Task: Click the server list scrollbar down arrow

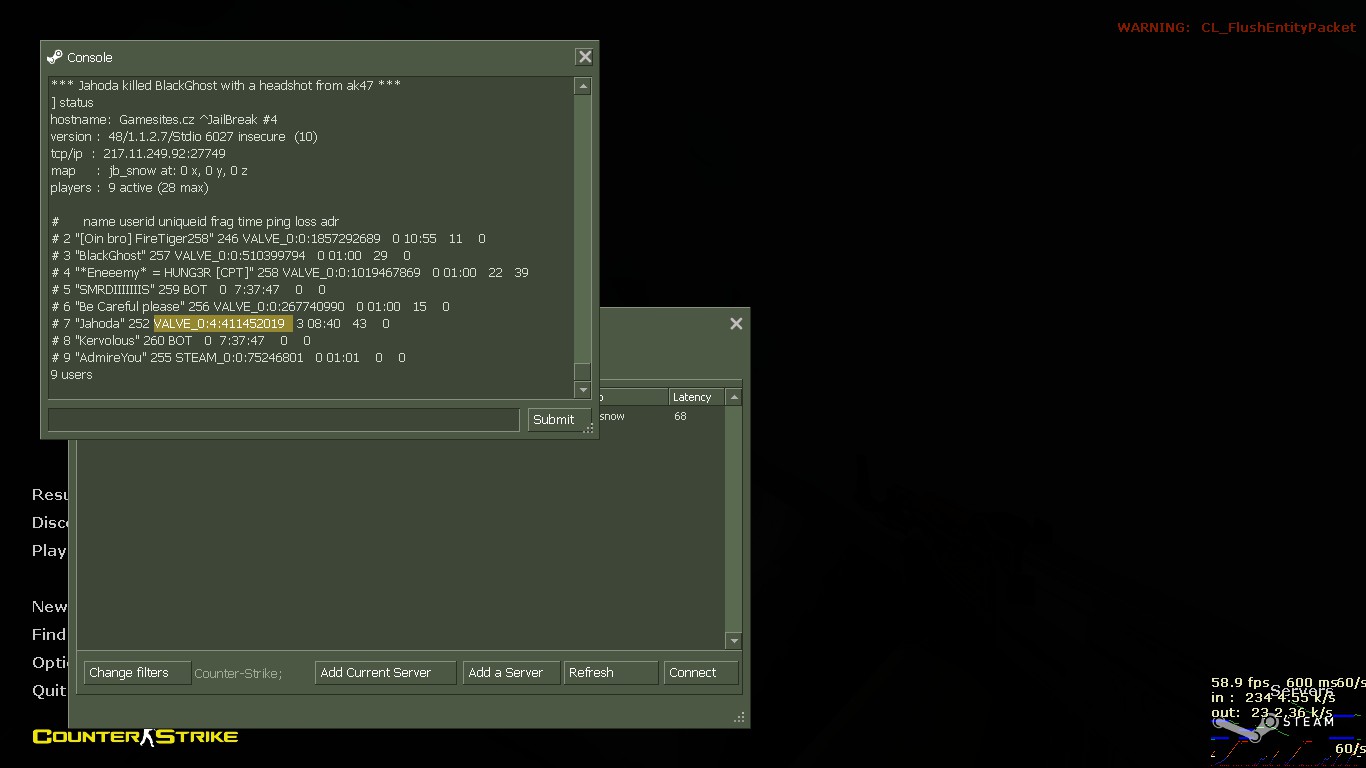Action: (x=734, y=641)
